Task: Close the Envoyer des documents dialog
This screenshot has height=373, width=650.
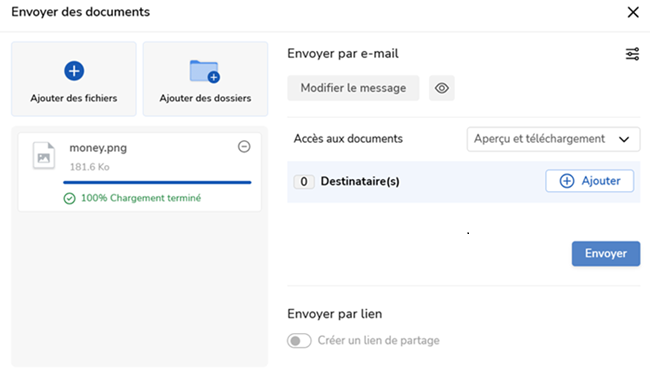Action: 633,12
